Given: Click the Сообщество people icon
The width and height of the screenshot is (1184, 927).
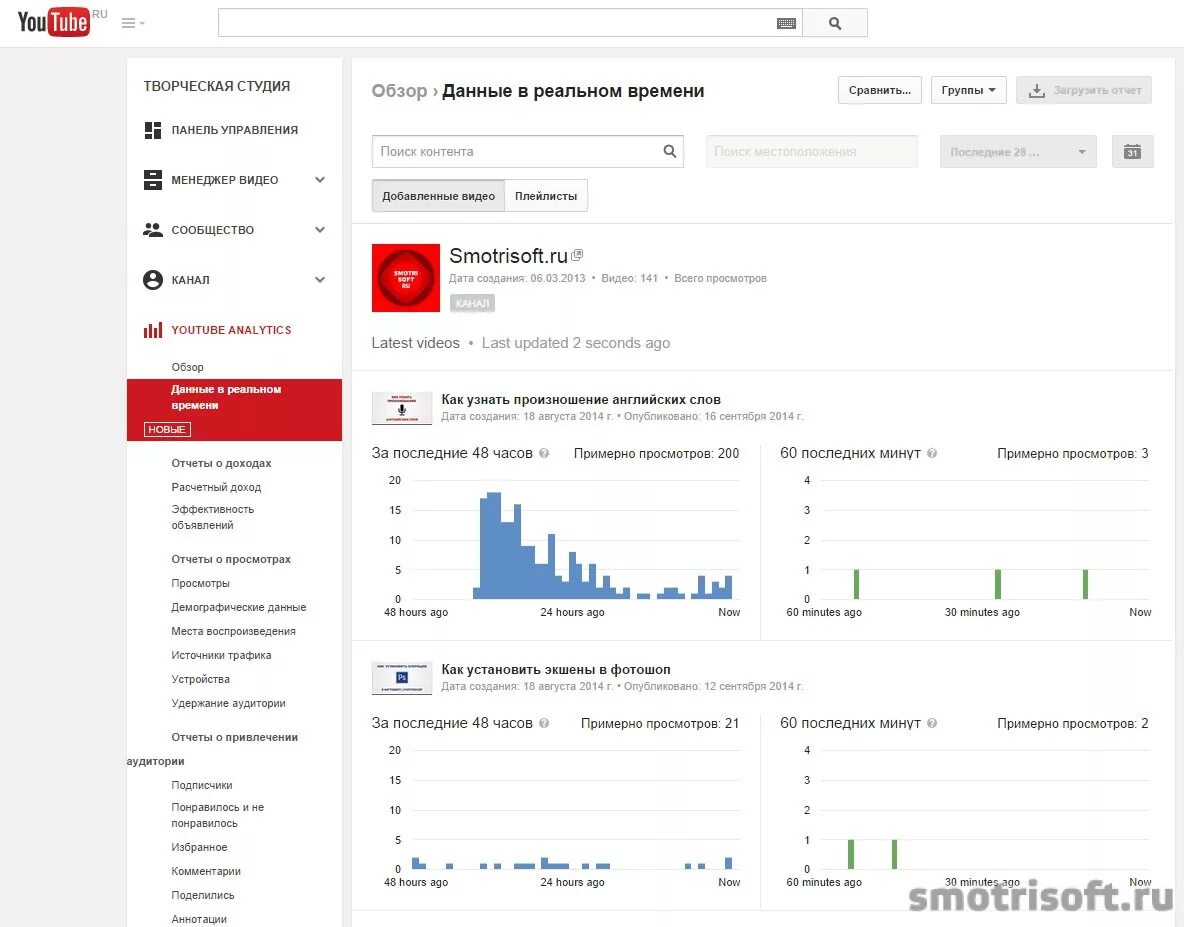Looking at the screenshot, I should [x=153, y=229].
